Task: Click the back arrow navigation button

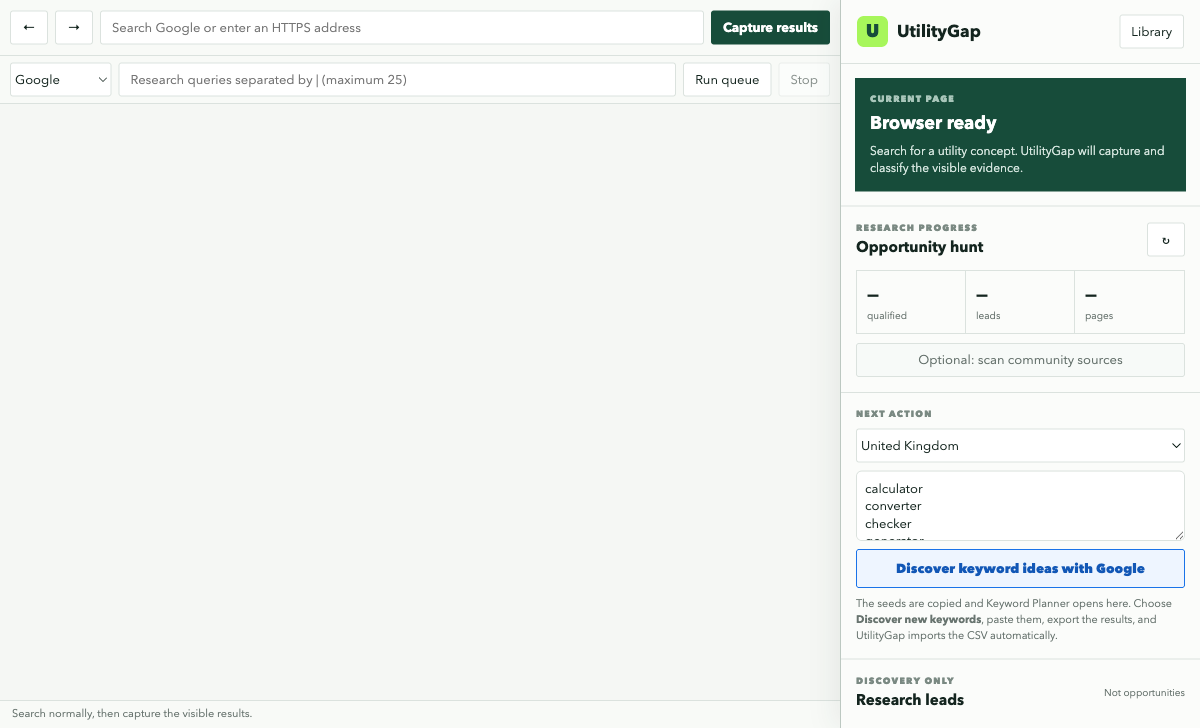Action: point(28,28)
